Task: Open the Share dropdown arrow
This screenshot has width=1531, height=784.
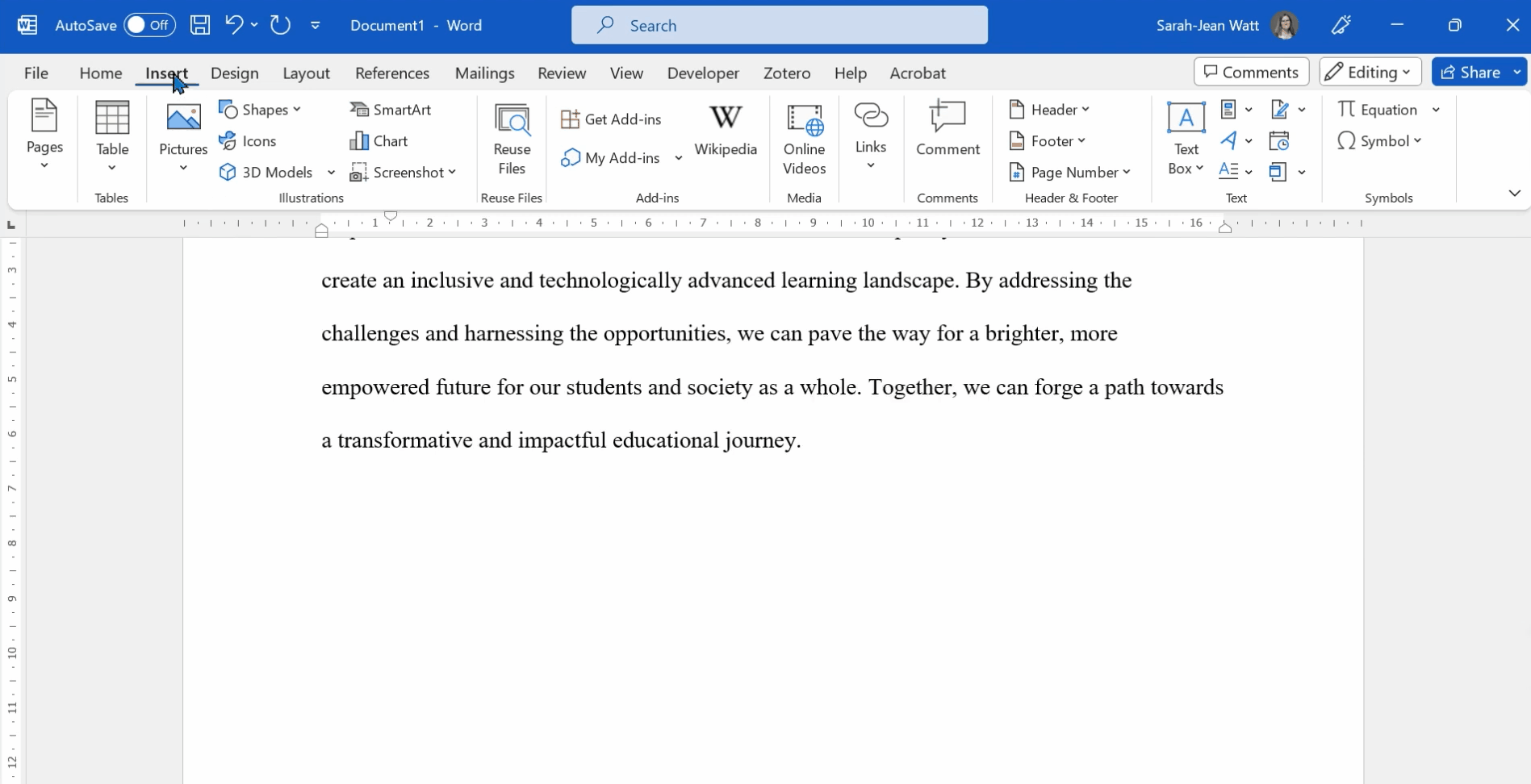Action: click(x=1517, y=72)
